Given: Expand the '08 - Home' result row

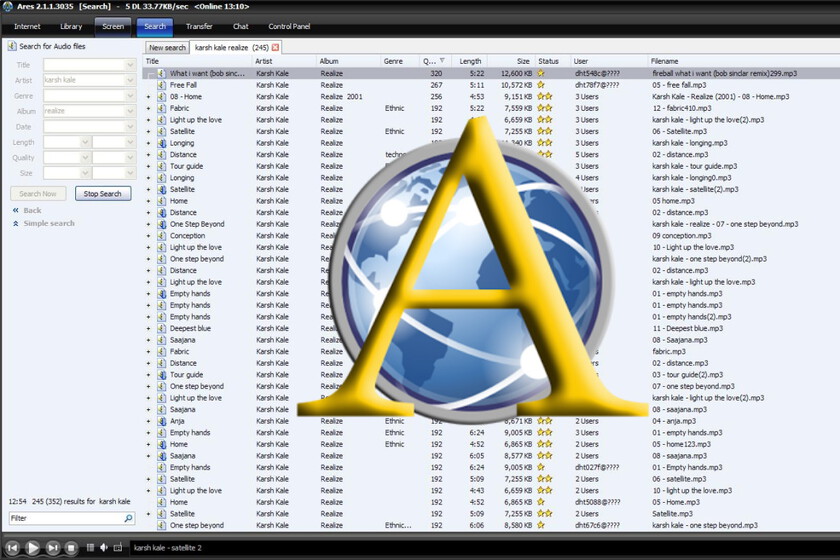Looking at the screenshot, I should click(x=149, y=97).
